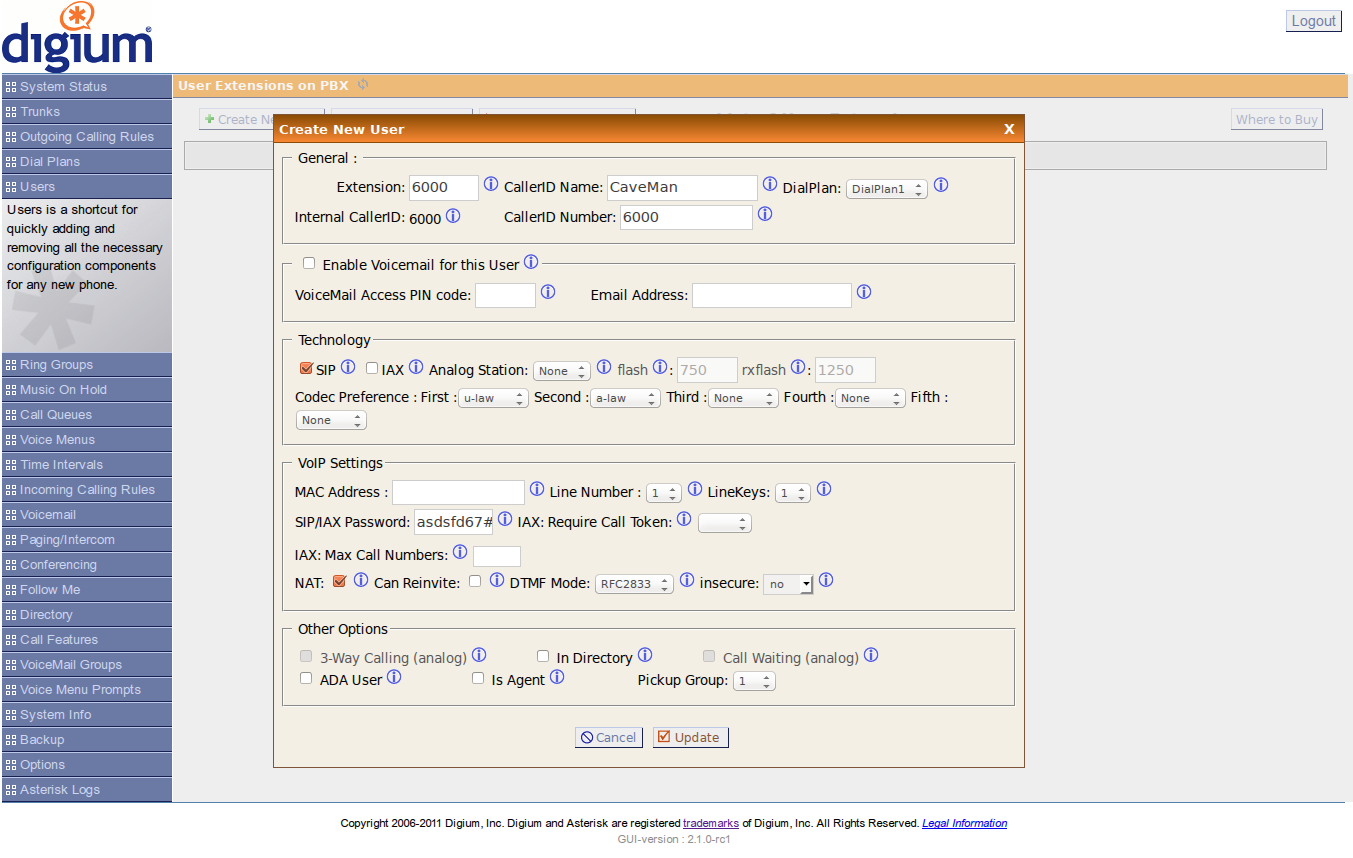Open Ring Groups in the sidebar

coord(86,365)
